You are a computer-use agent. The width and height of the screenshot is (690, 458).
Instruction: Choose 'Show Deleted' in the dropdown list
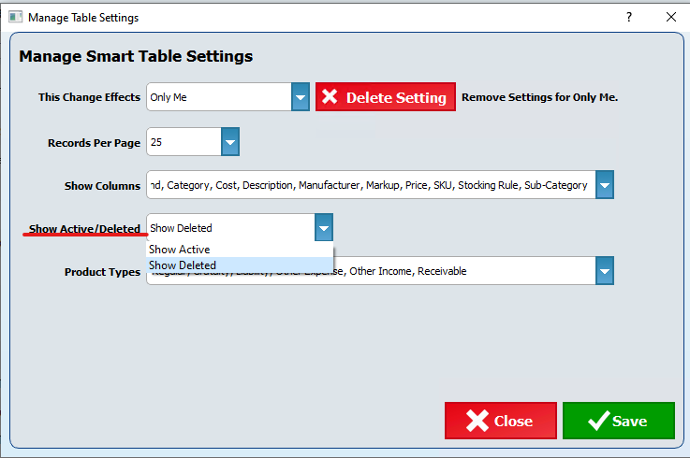183,265
